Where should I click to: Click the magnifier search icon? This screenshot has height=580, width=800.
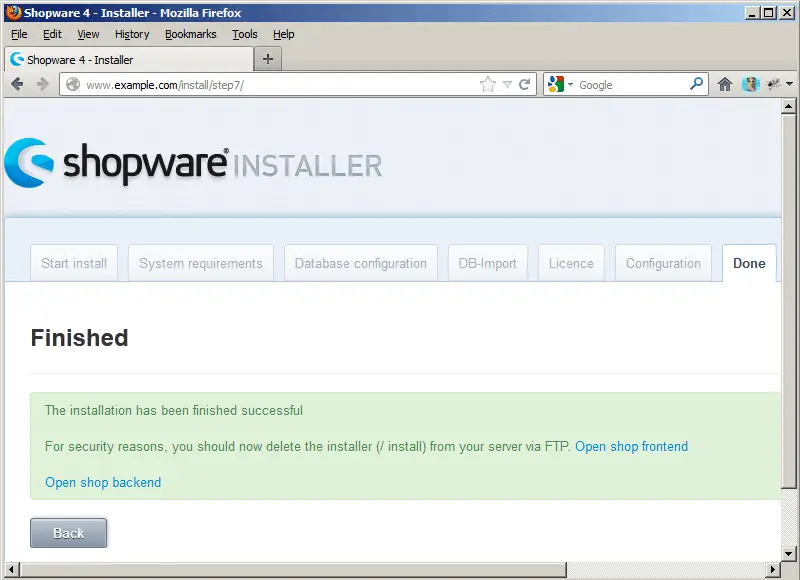(696, 84)
